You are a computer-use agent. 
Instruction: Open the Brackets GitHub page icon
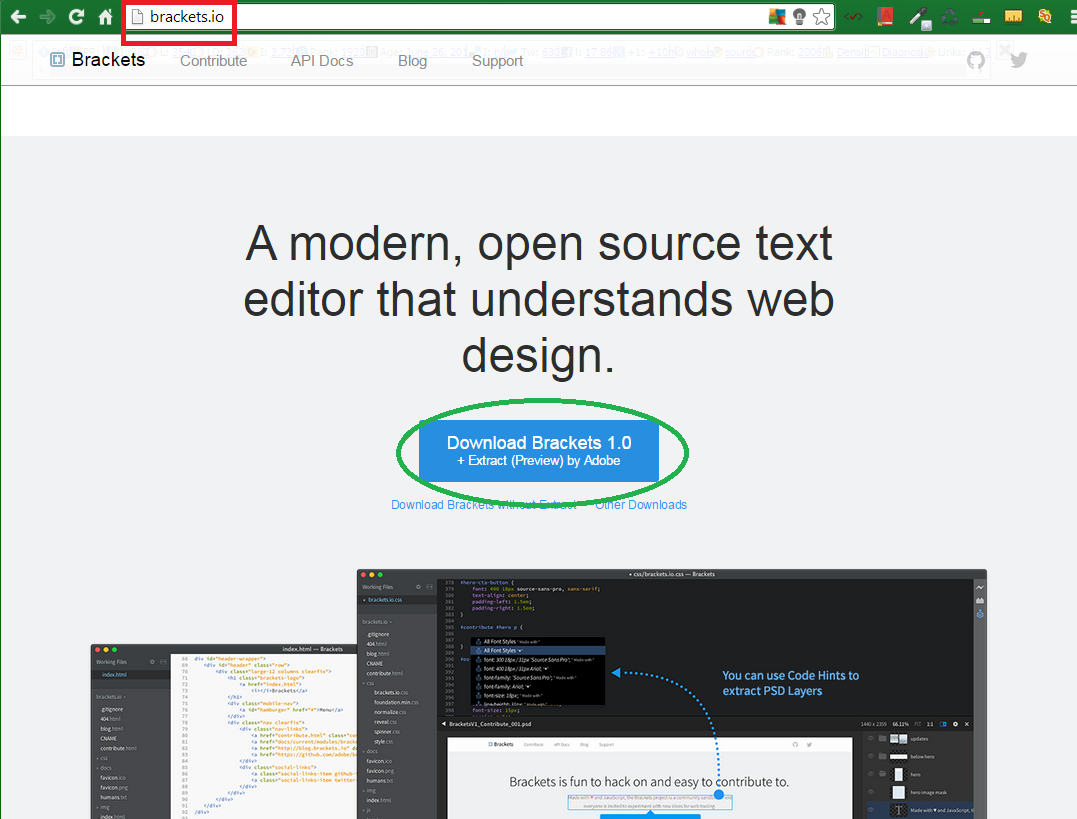coord(976,61)
